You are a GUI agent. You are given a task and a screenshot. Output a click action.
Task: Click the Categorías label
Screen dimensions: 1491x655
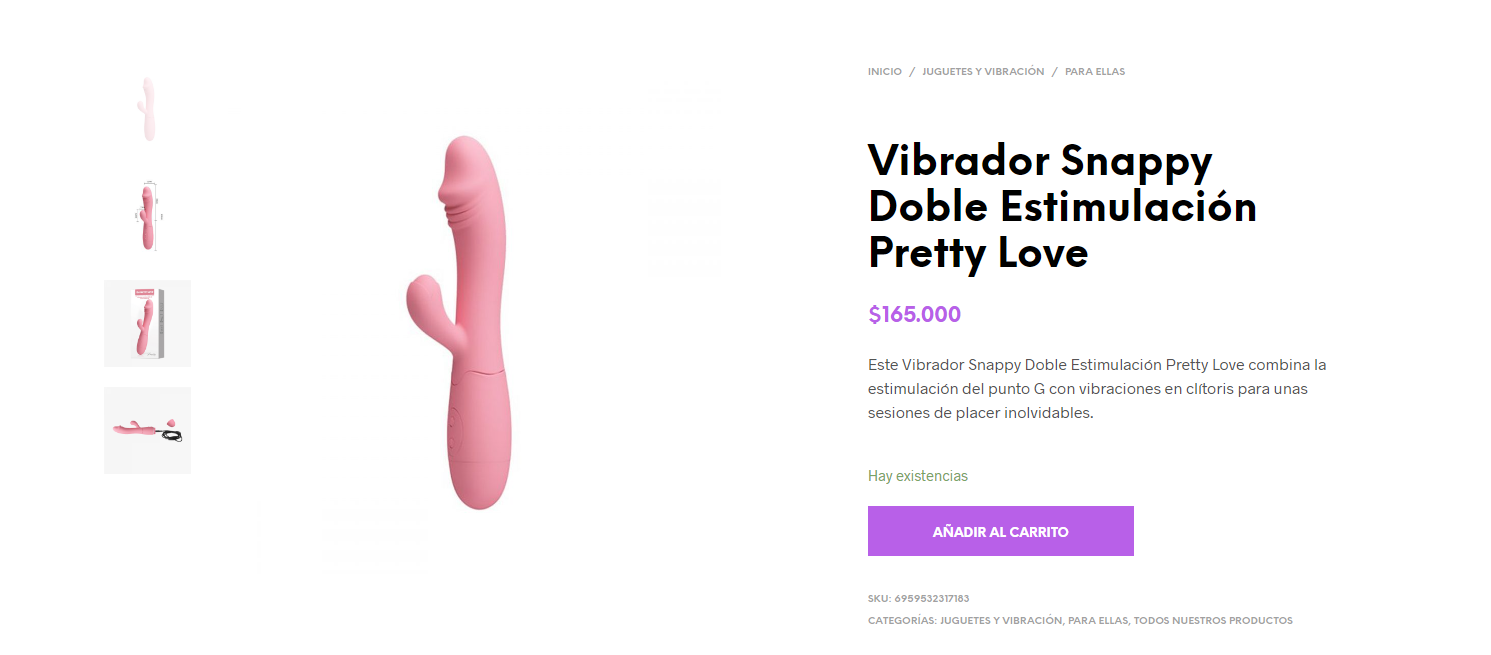click(x=902, y=621)
